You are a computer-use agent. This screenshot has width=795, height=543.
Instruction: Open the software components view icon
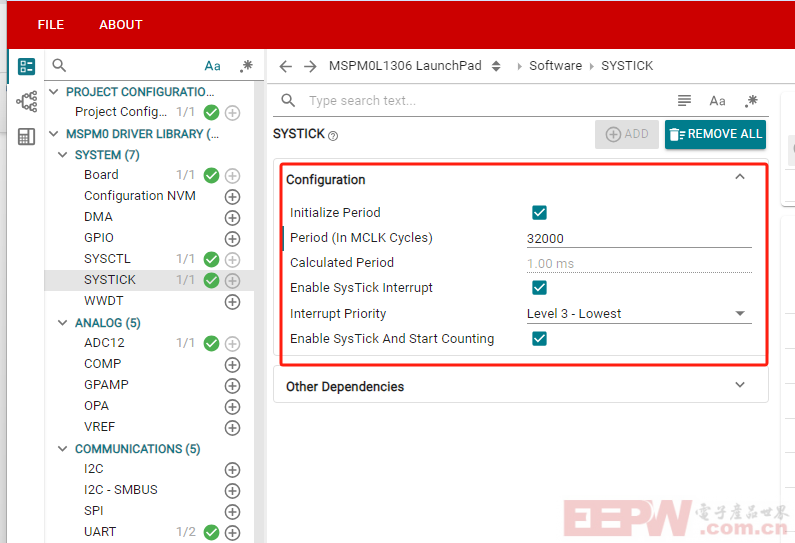point(26,66)
